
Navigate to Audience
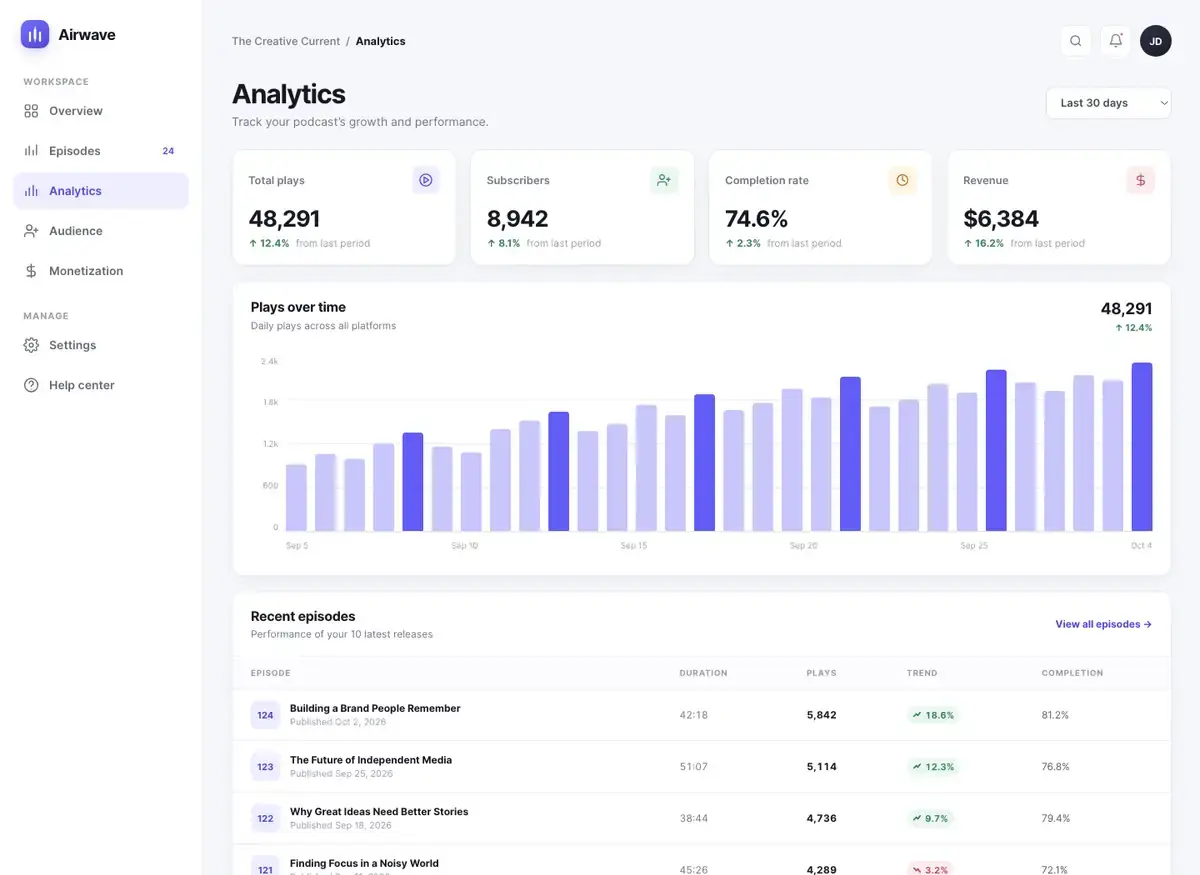click(101, 231)
